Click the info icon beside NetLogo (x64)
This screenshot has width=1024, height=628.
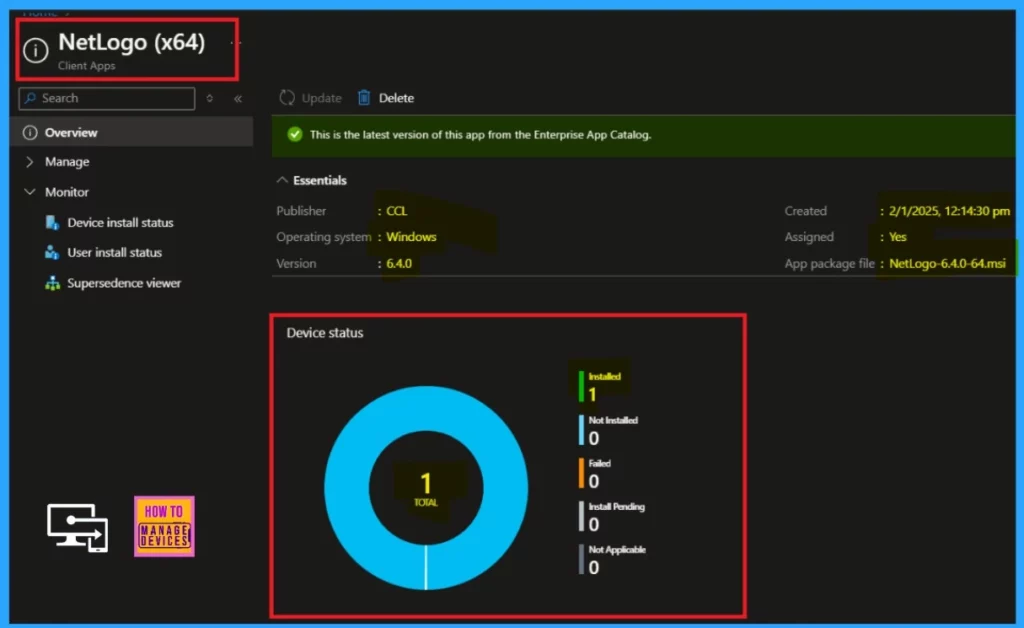tap(35, 50)
